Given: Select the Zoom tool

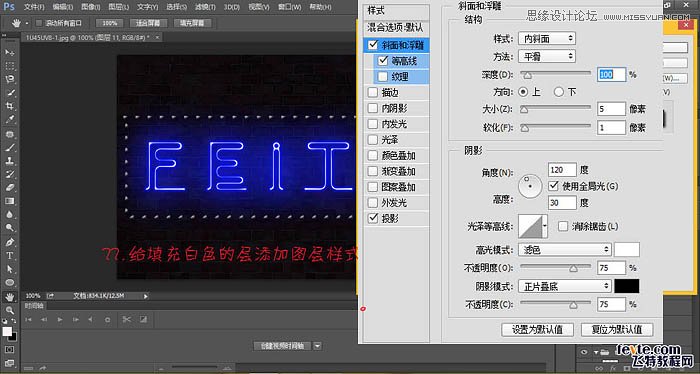Looking at the screenshot, I should point(10,310).
